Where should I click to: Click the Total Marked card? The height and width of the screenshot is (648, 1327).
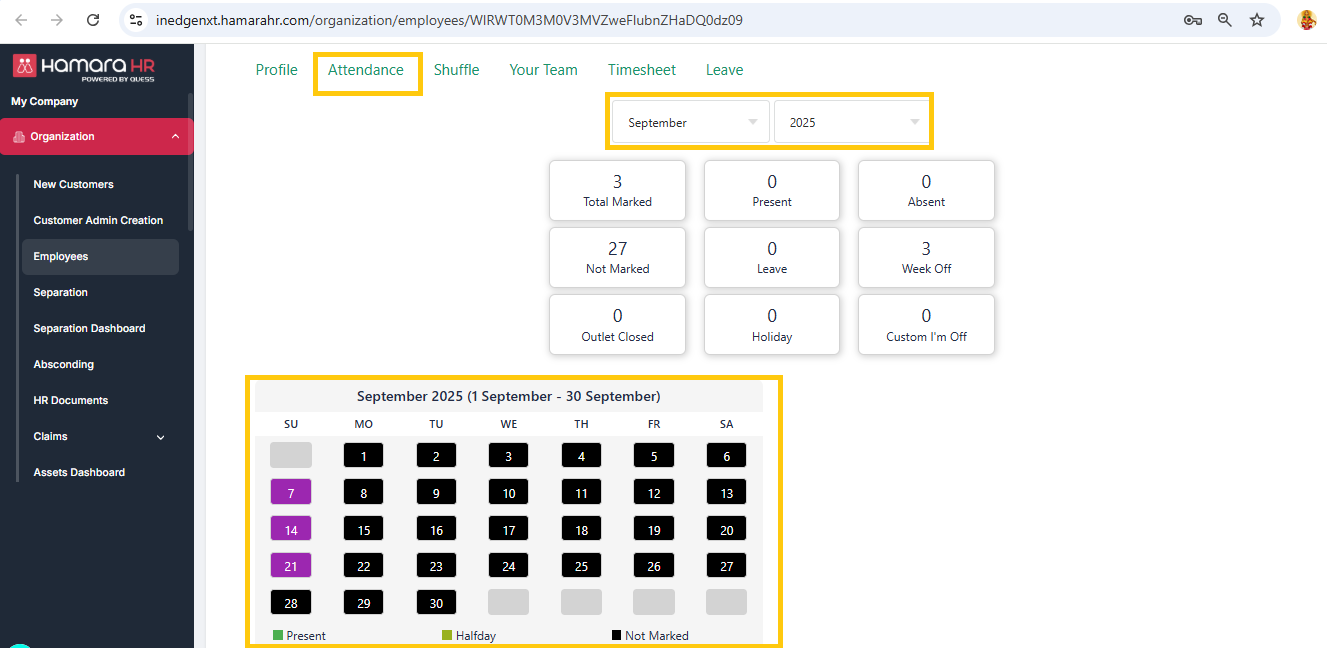coord(617,190)
